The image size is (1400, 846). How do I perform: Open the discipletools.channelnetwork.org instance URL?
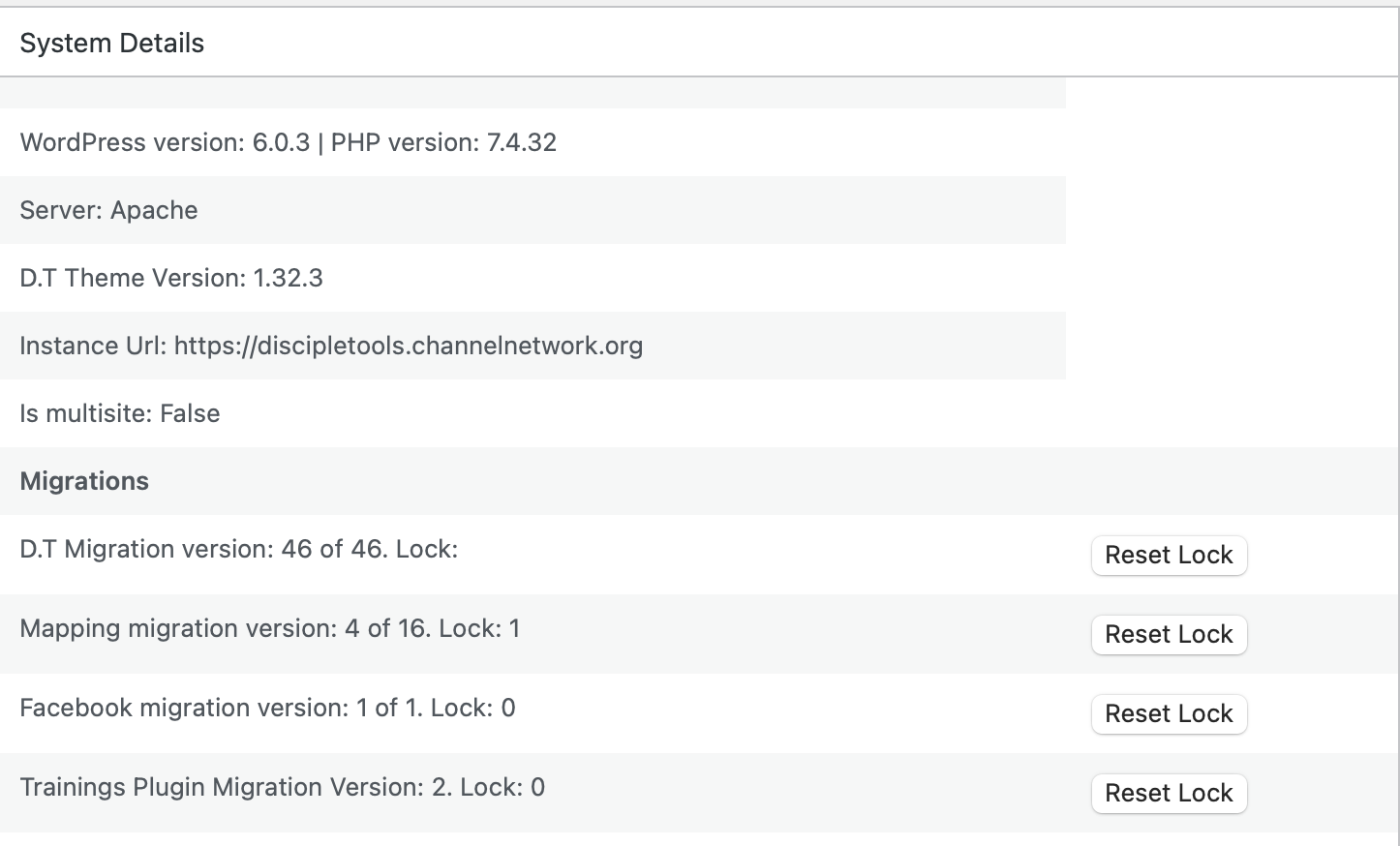coord(408,346)
